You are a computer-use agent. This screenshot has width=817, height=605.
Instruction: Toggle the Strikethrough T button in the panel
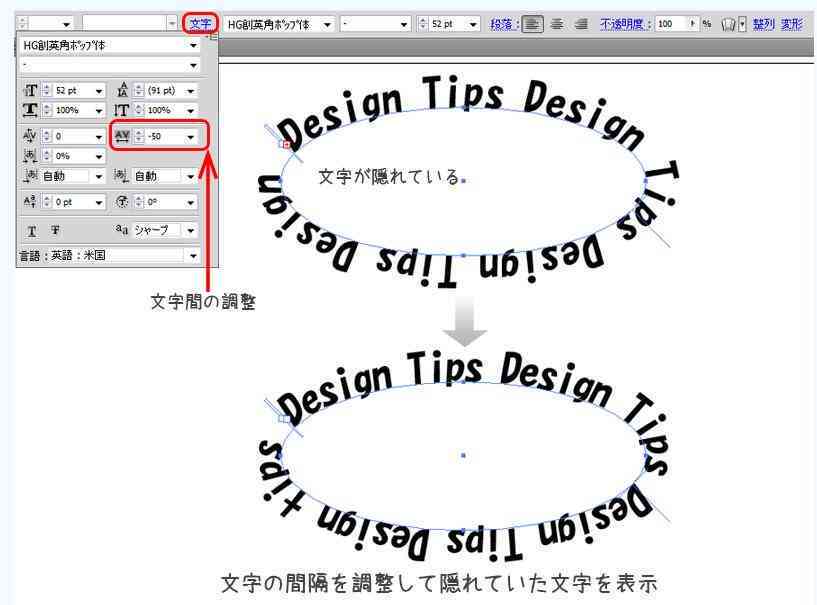pos(55,230)
